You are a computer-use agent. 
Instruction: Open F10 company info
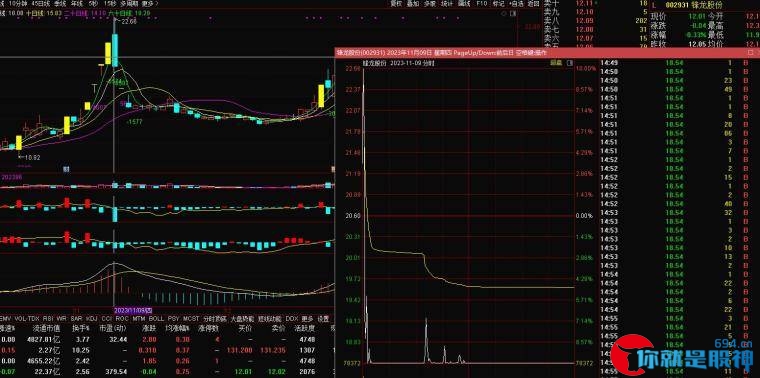click(x=481, y=3)
